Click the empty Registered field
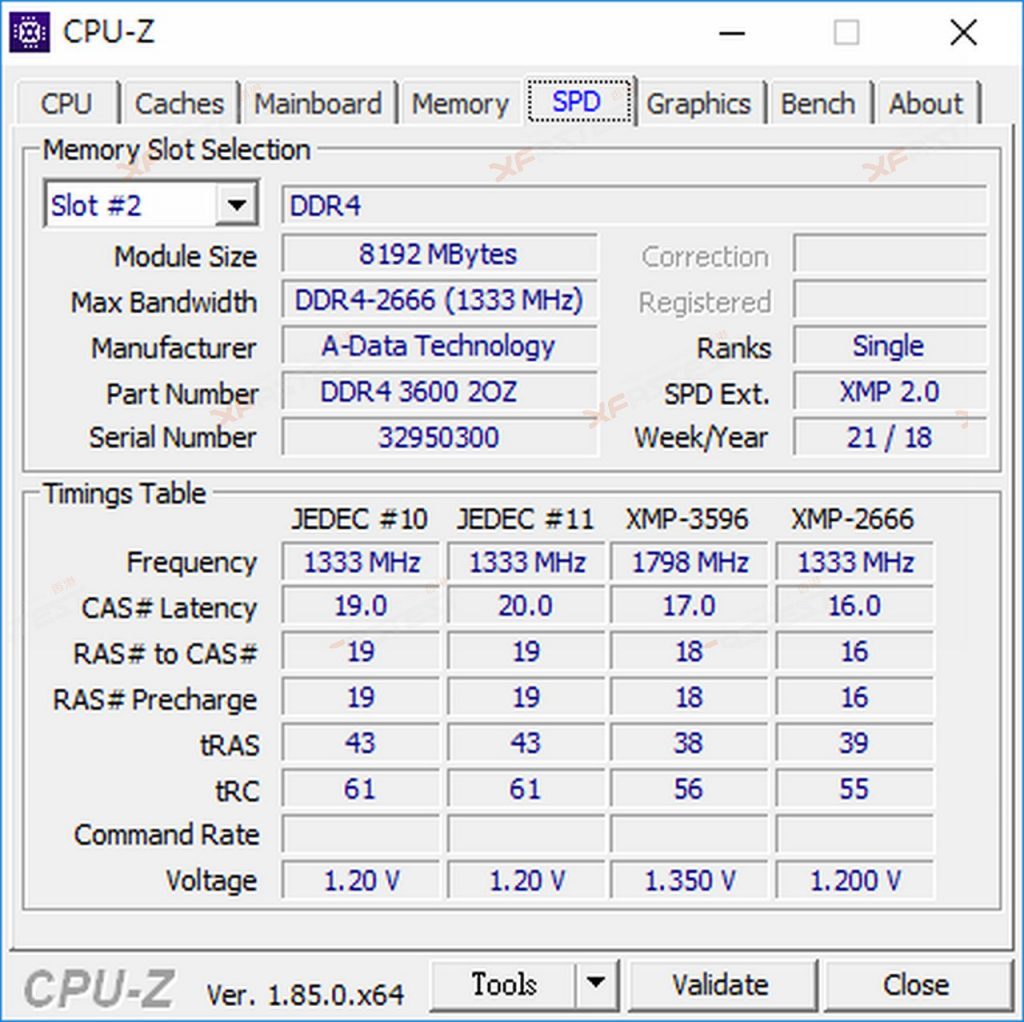Screen dimensions: 1024x1022 (889, 300)
